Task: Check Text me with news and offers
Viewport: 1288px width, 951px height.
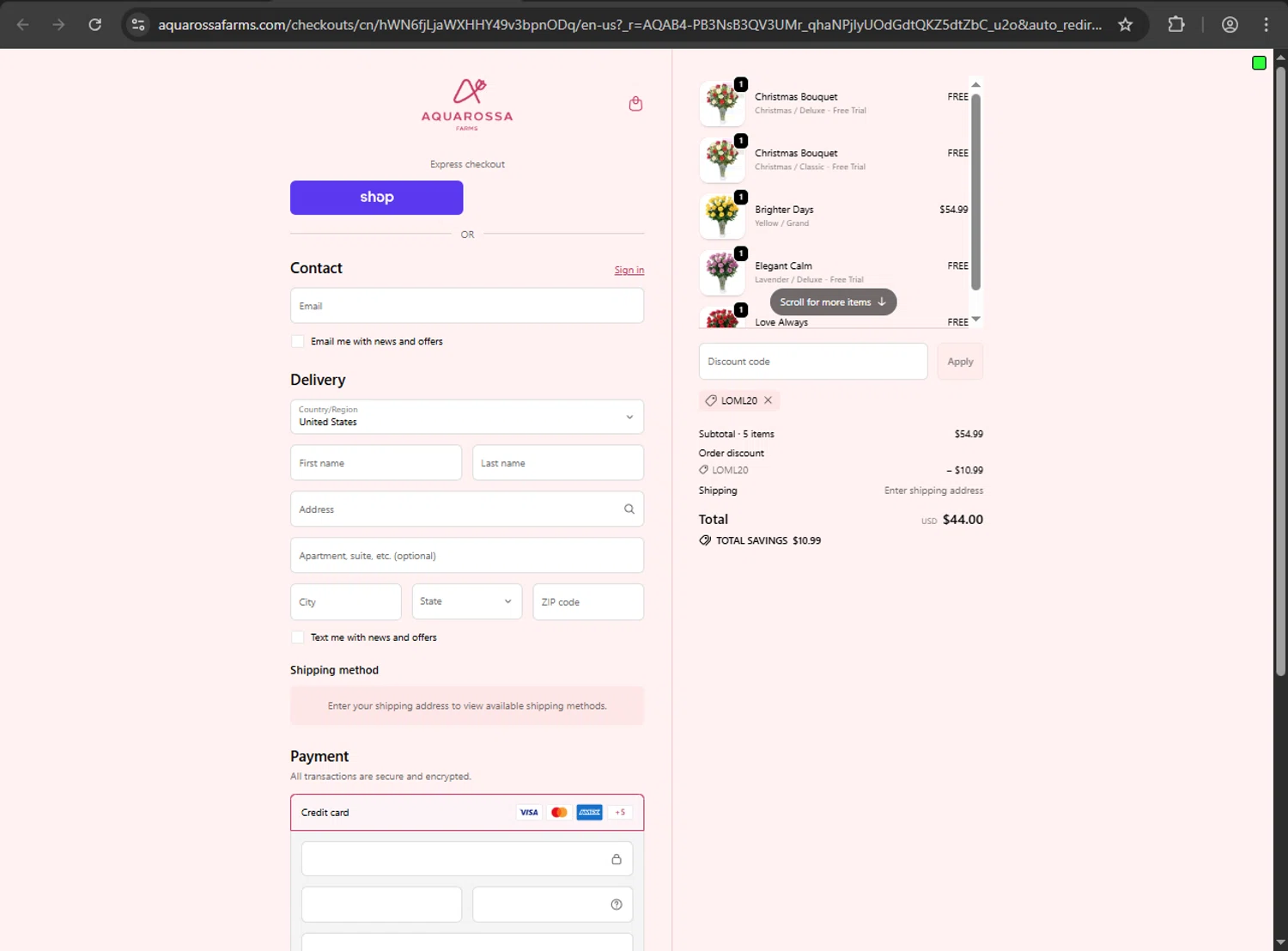Action: point(298,637)
